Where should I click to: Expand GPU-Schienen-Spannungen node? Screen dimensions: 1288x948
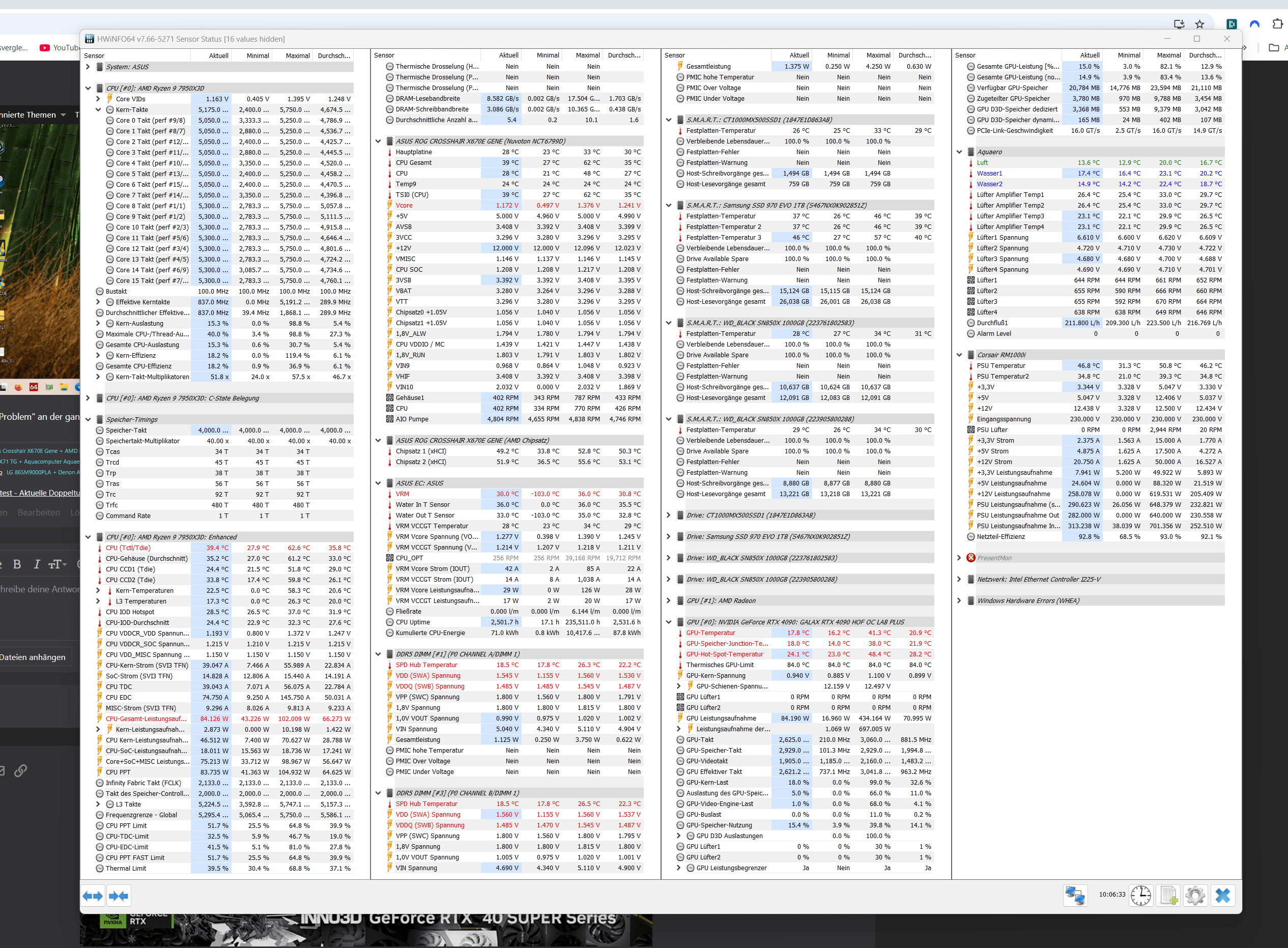point(679,686)
